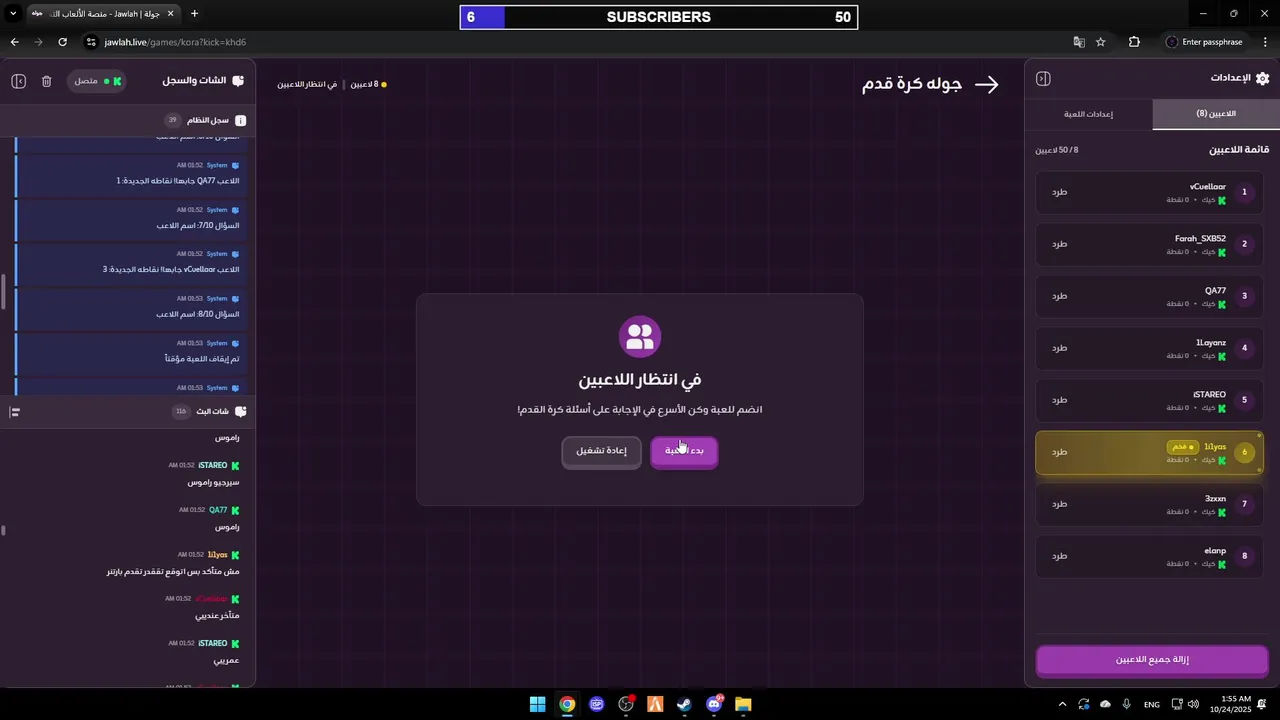Kick player QA77 with طرد
This screenshot has width=1280, height=720.
(x=1059, y=296)
